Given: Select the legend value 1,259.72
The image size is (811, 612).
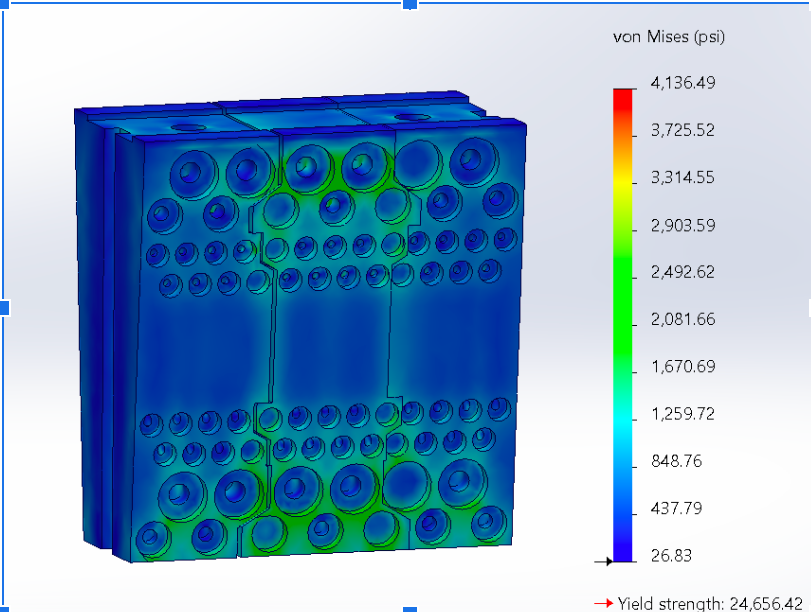Looking at the screenshot, I should pos(683,414).
